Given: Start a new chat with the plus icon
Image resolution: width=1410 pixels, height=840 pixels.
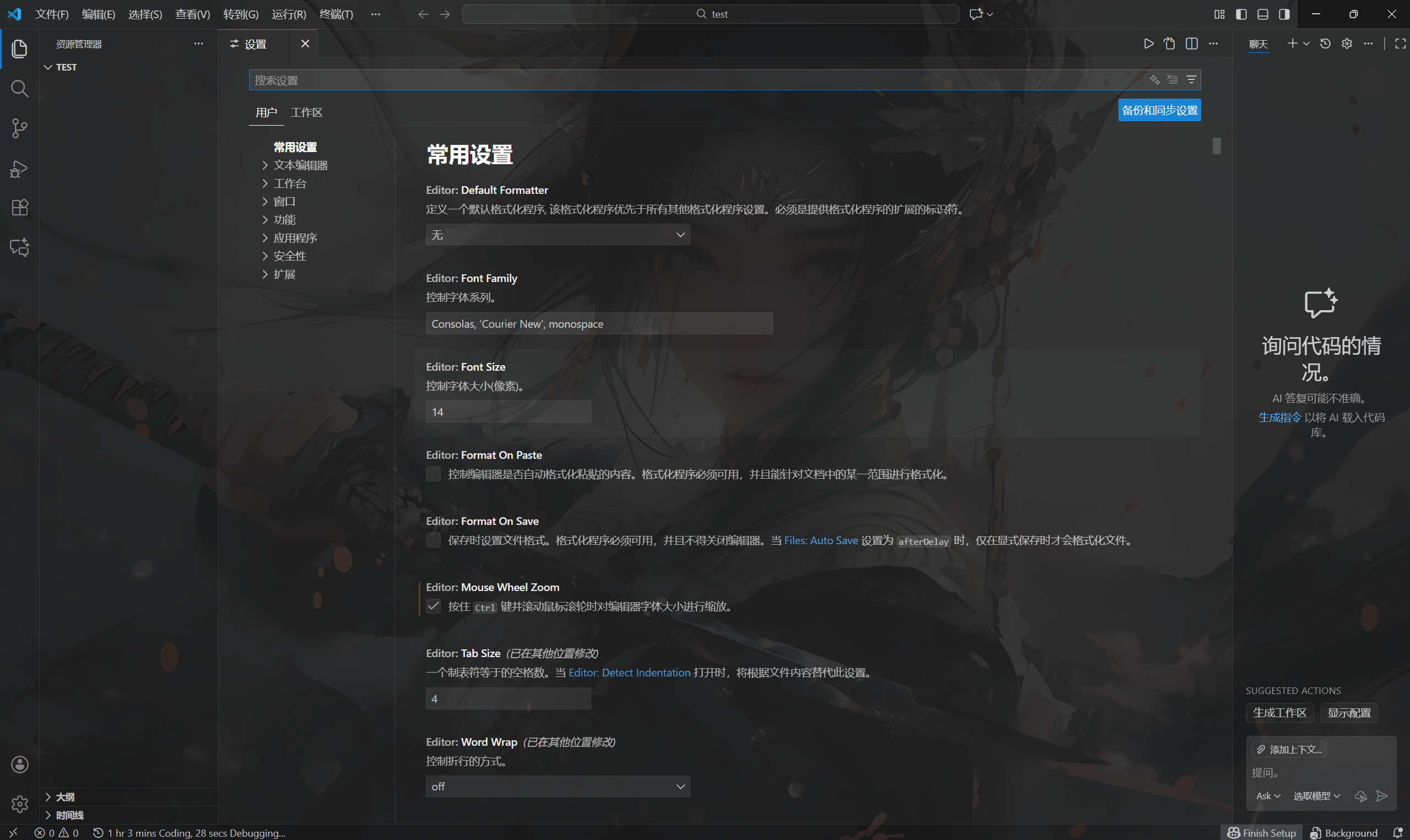Looking at the screenshot, I should [1294, 43].
